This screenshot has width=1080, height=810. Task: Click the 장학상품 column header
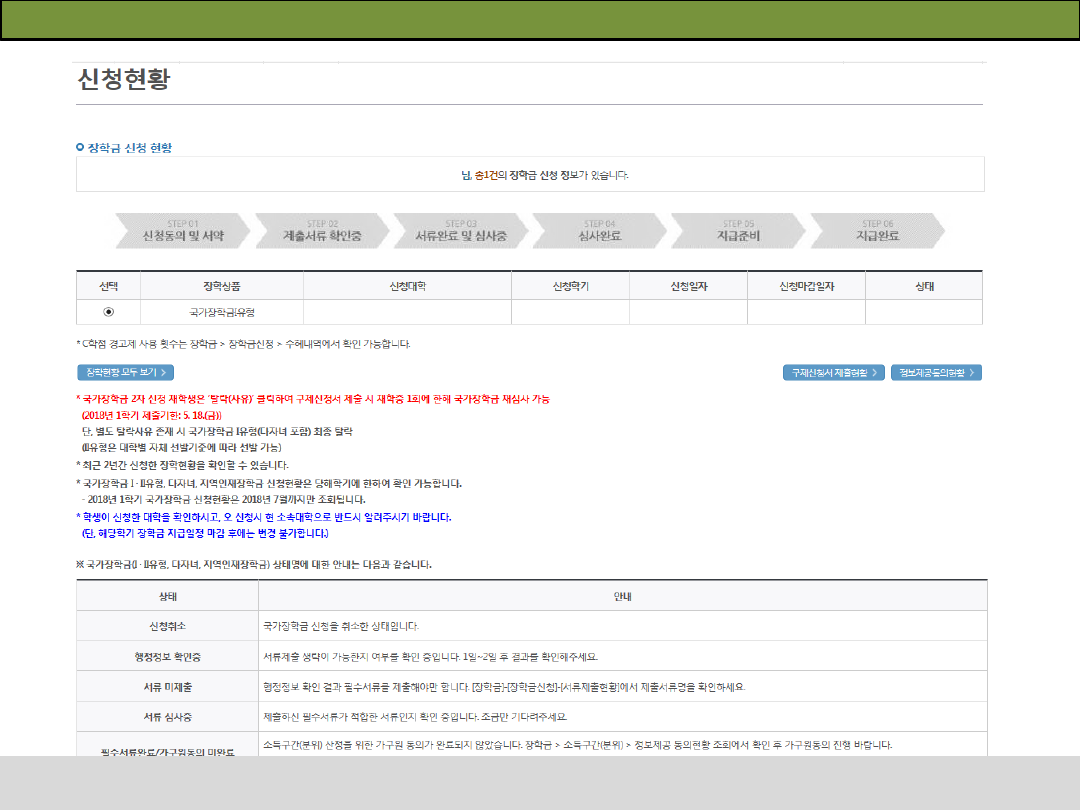pyautogui.click(x=214, y=286)
